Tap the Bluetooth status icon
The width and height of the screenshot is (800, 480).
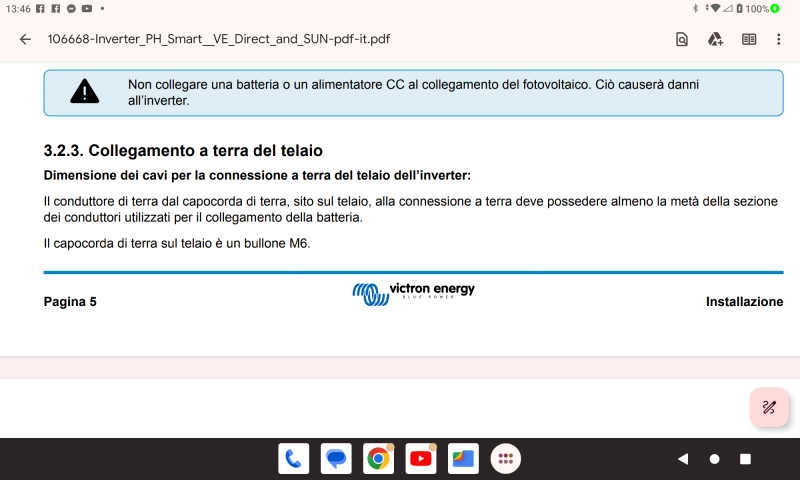pyautogui.click(x=695, y=8)
